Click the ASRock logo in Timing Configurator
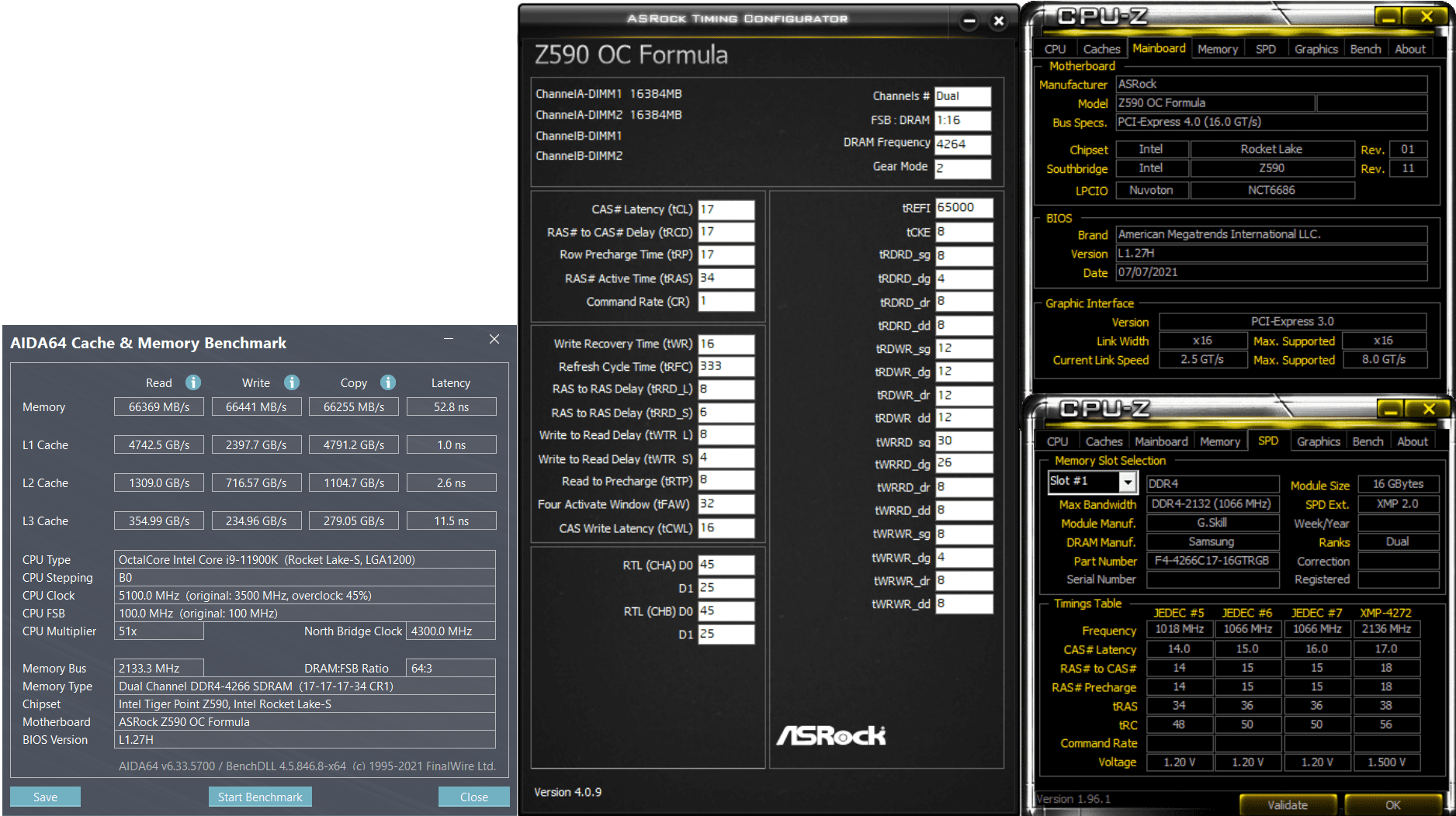 (x=831, y=735)
